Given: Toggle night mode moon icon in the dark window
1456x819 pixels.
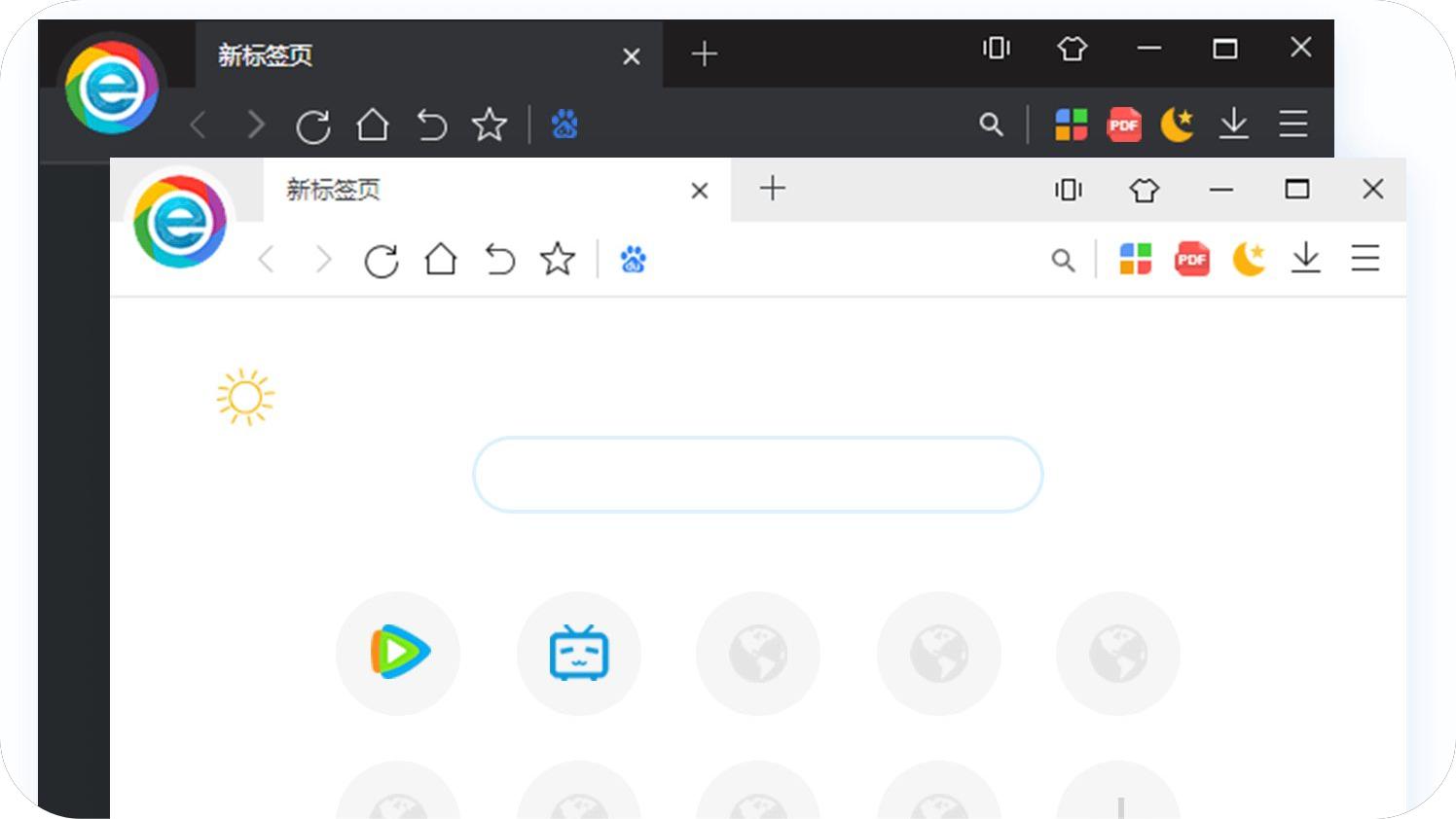Looking at the screenshot, I should (1177, 125).
